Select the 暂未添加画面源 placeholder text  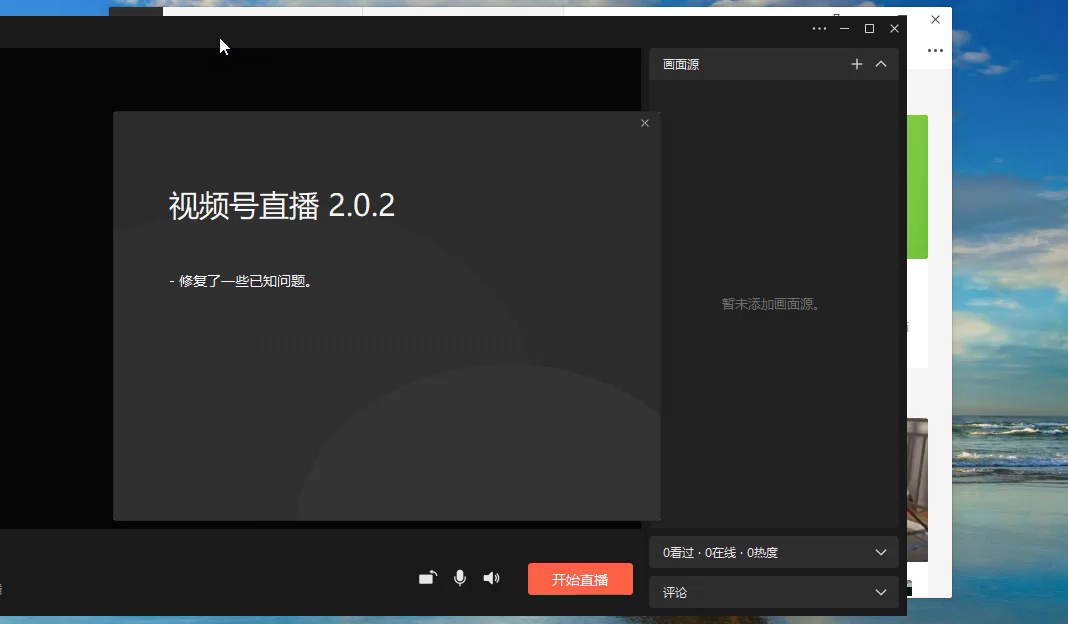(770, 304)
